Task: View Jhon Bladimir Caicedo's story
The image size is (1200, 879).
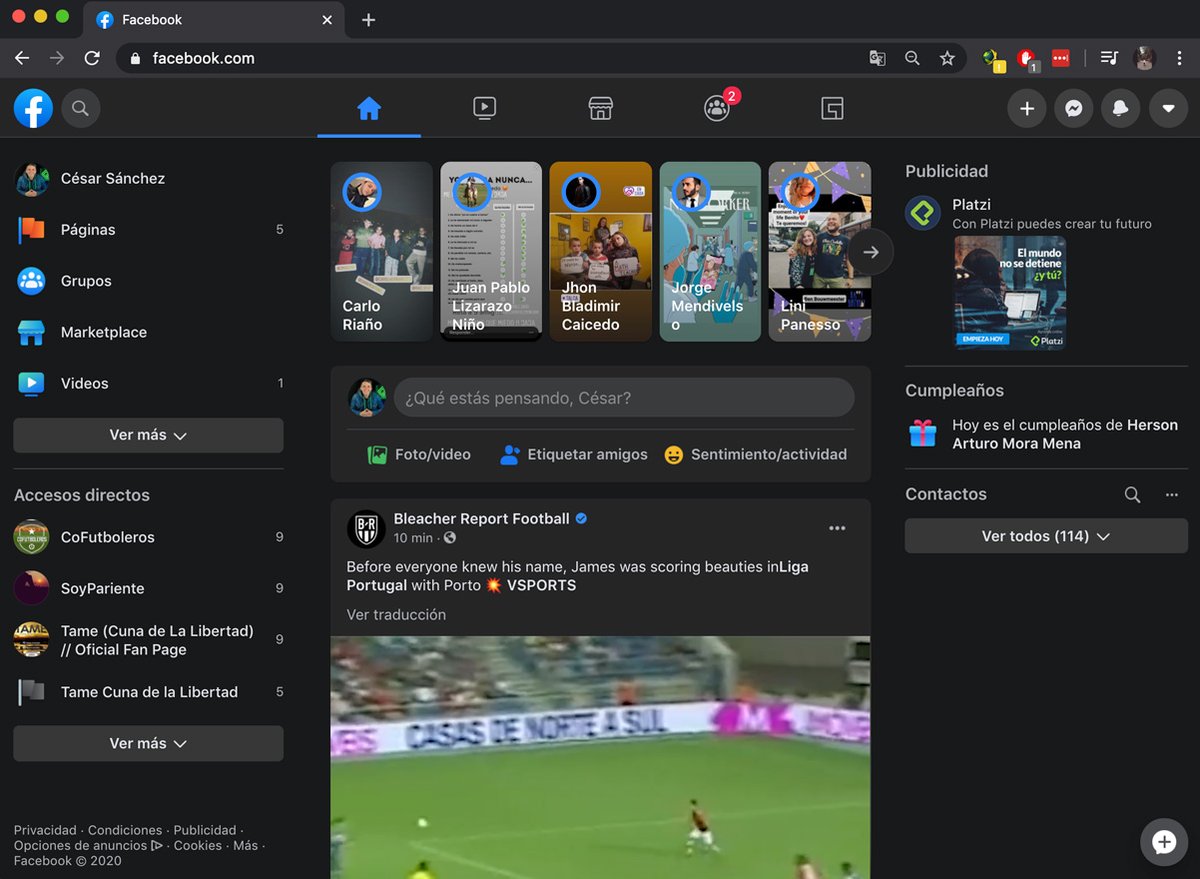Action: pos(600,252)
